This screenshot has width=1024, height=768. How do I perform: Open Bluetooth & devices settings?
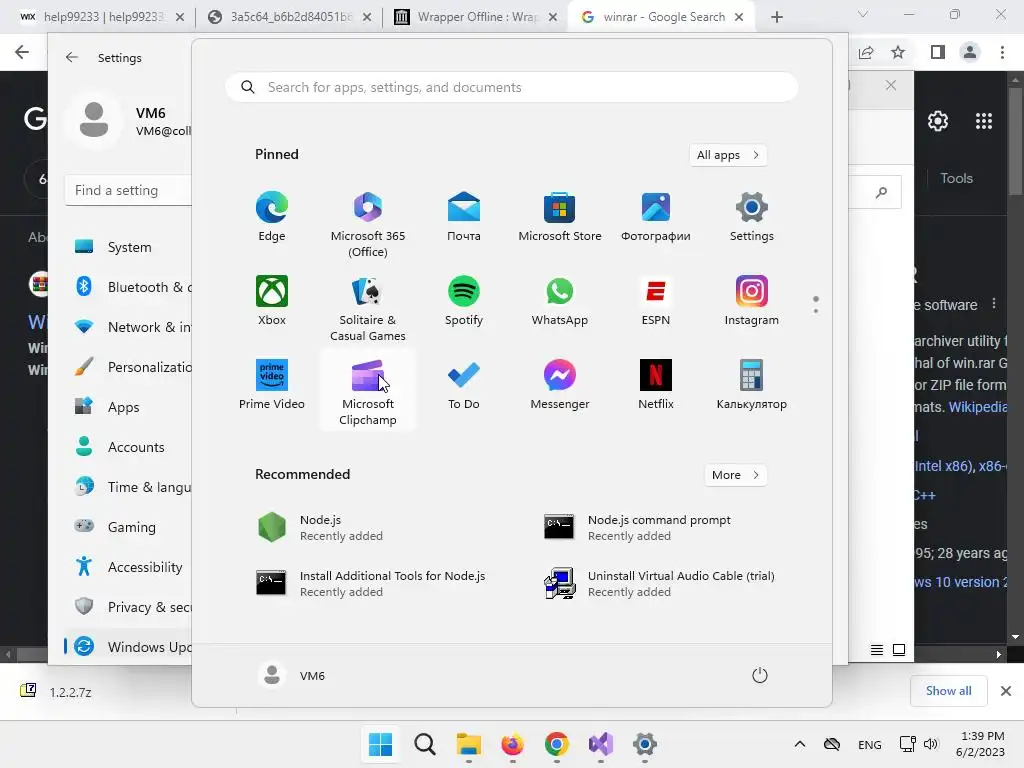tap(128, 287)
